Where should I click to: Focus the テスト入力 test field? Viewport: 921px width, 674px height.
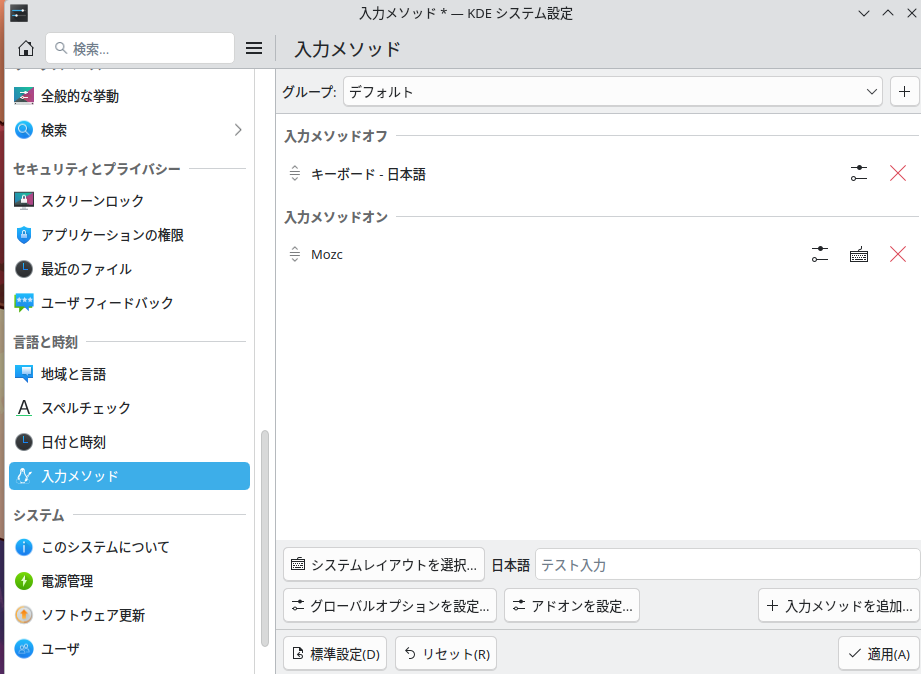[728, 565]
